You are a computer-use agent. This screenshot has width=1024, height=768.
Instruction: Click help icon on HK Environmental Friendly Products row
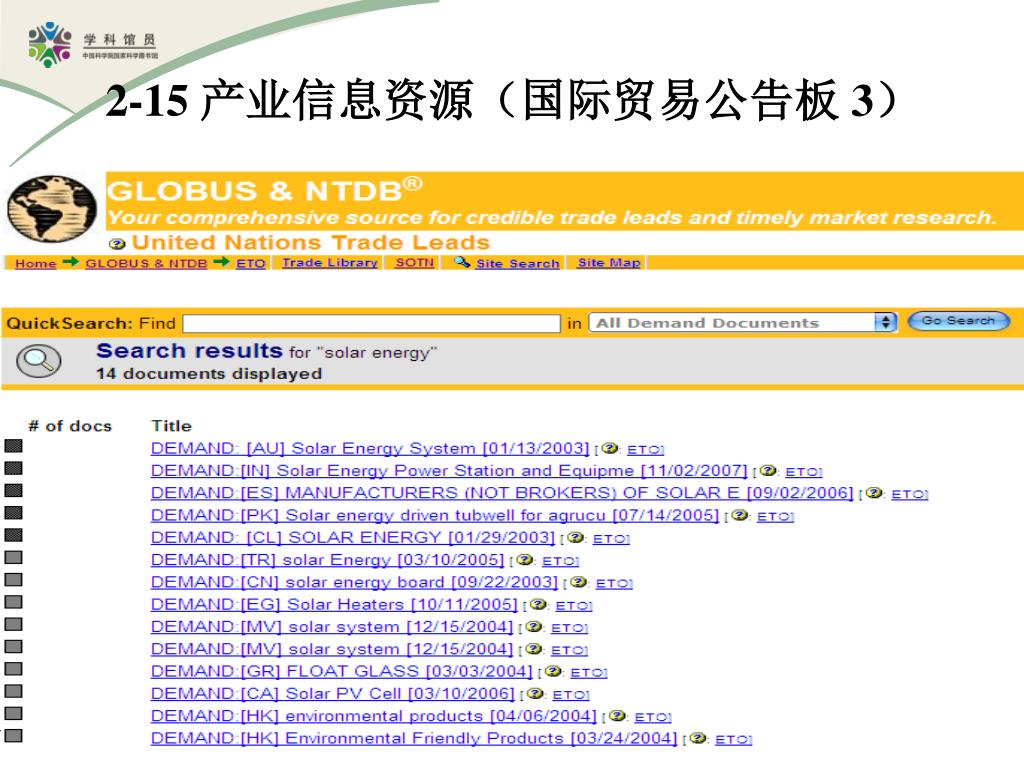pos(698,738)
